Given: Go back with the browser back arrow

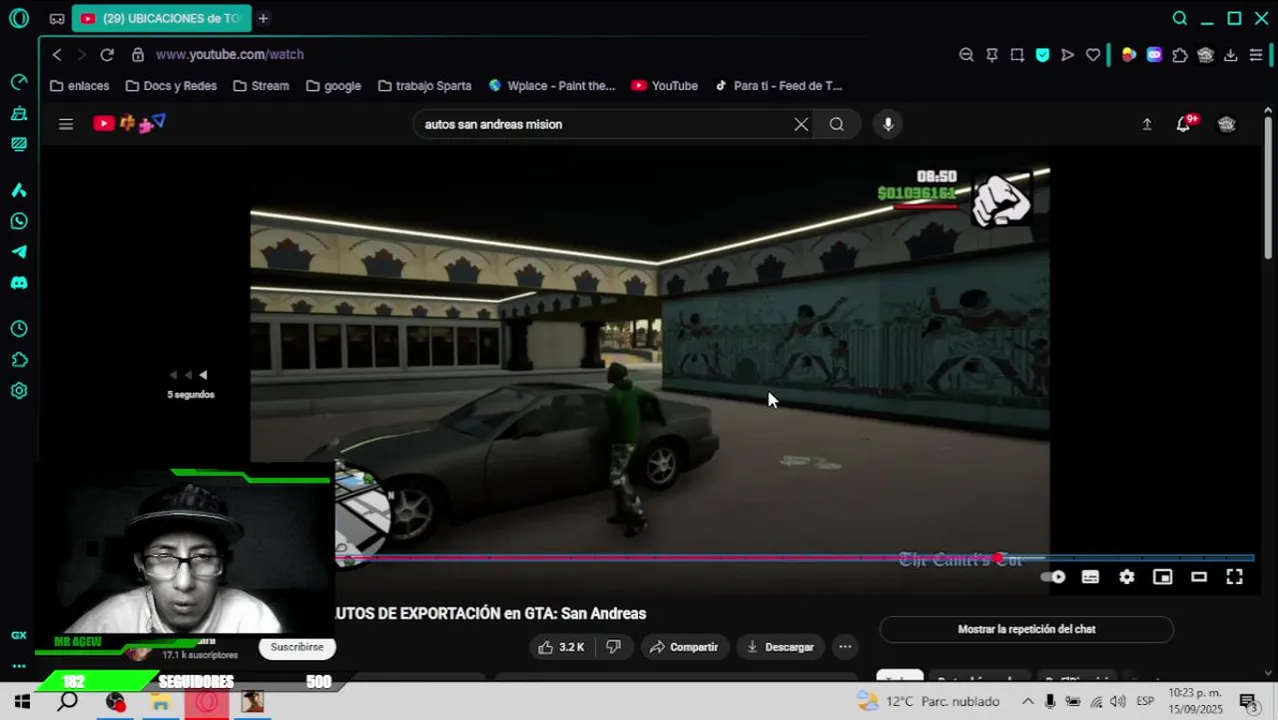Looking at the screenshot, I should (x=57, y=55).
